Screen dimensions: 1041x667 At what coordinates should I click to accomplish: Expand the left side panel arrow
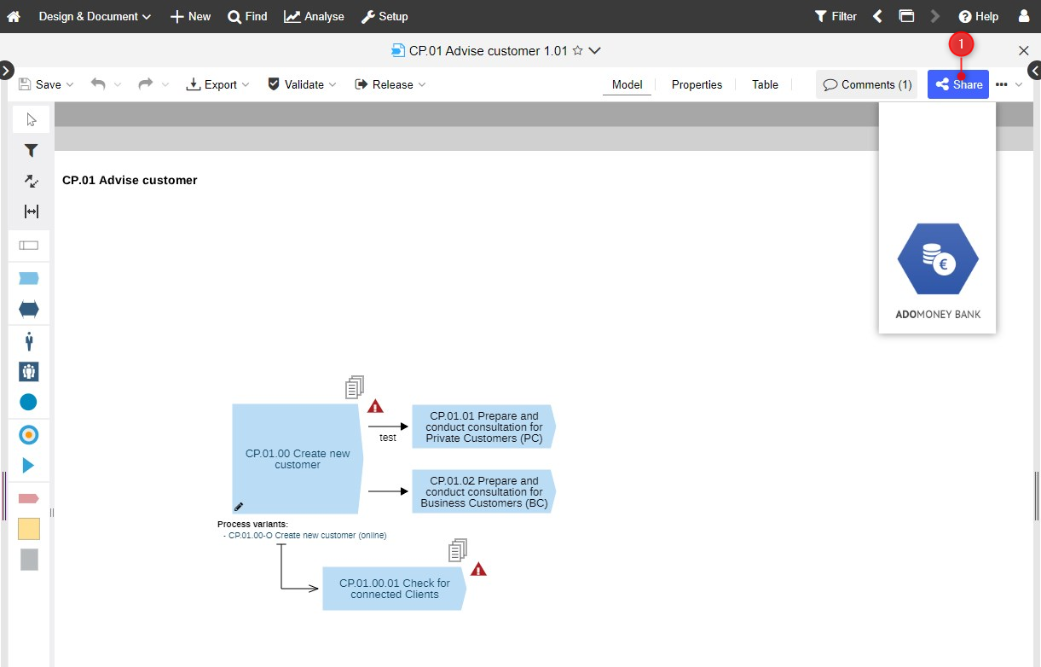pyautogui.click(x=6, y=70)
